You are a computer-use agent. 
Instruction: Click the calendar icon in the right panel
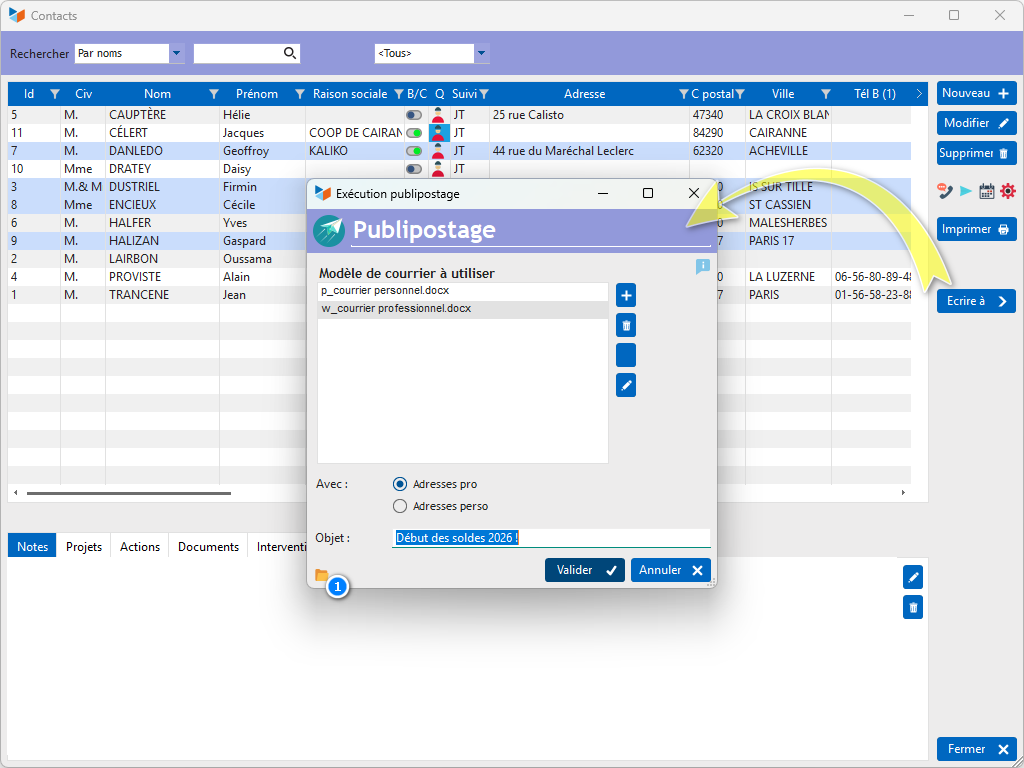(x=986, y=191)
